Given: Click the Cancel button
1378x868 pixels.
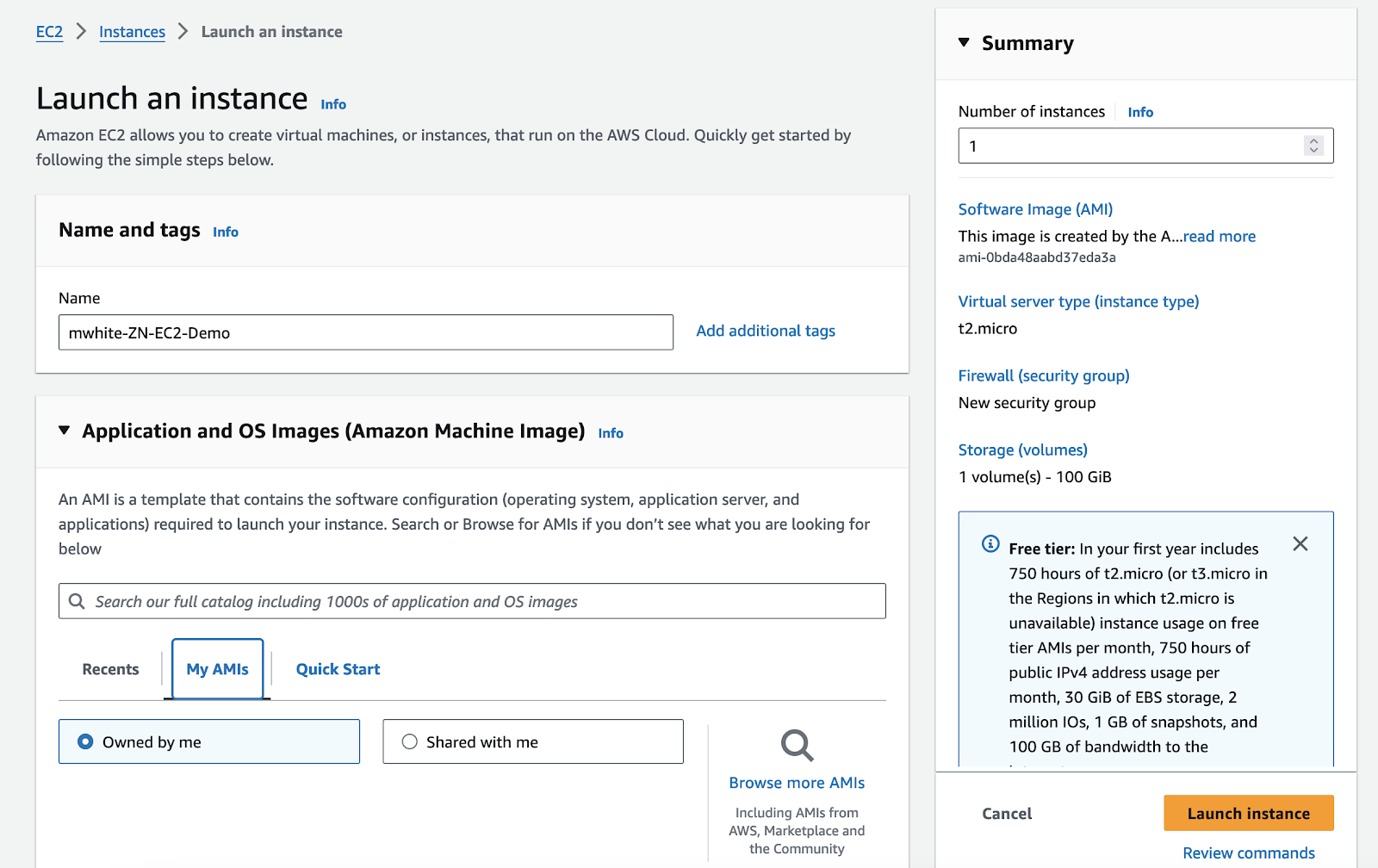Looking at the screenshot, I should pos(1006,813).
